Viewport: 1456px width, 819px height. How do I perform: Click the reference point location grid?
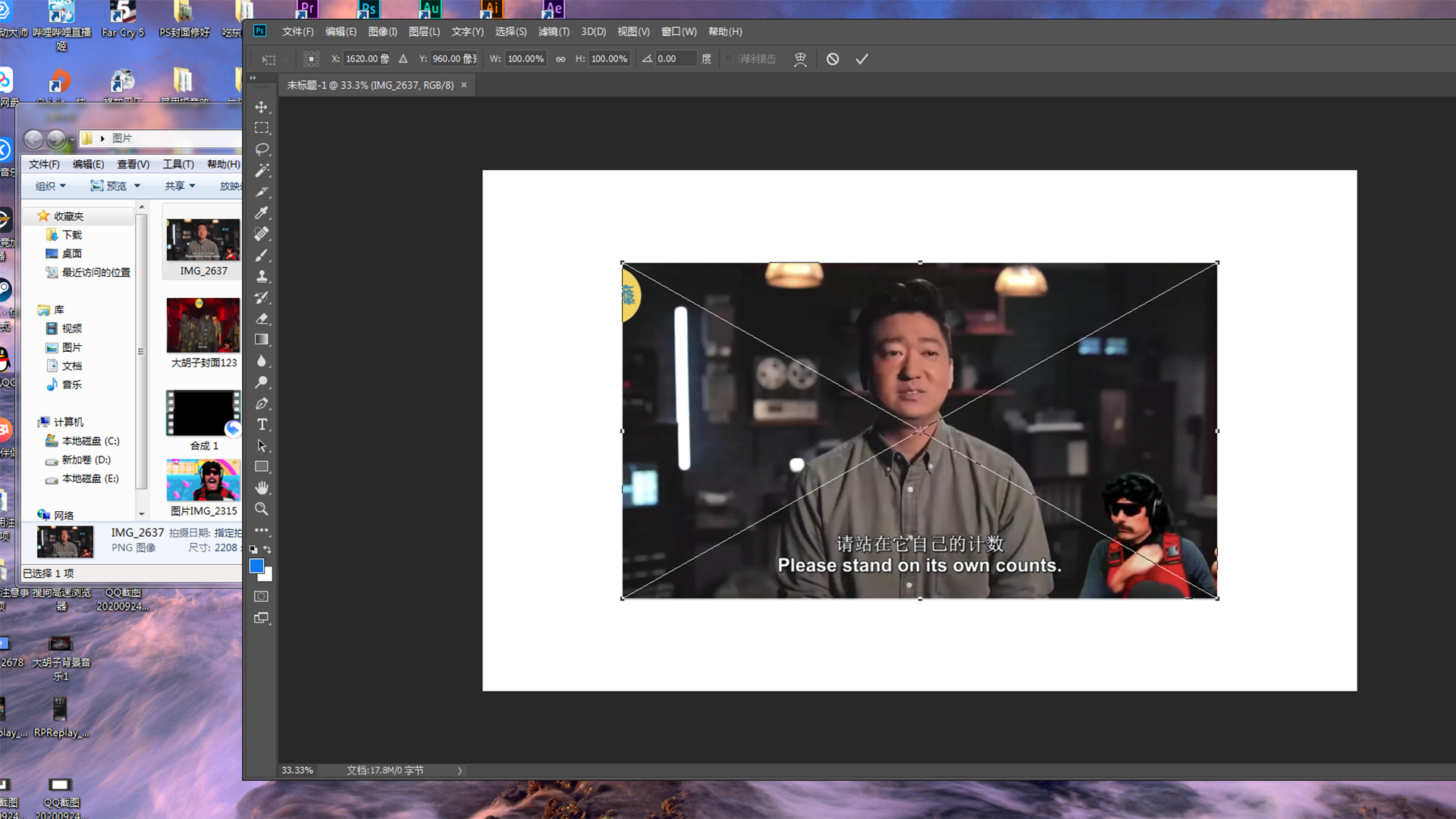point(311,58)
